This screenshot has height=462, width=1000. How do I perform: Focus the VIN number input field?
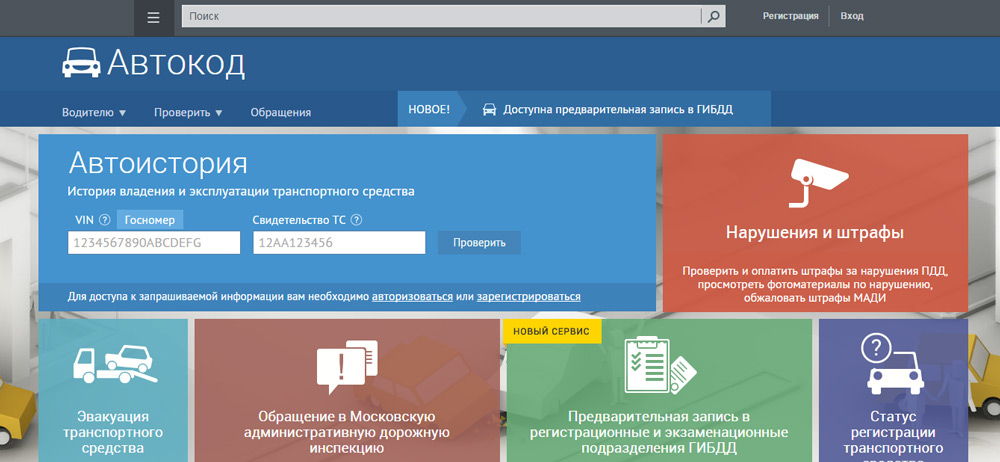154,242
